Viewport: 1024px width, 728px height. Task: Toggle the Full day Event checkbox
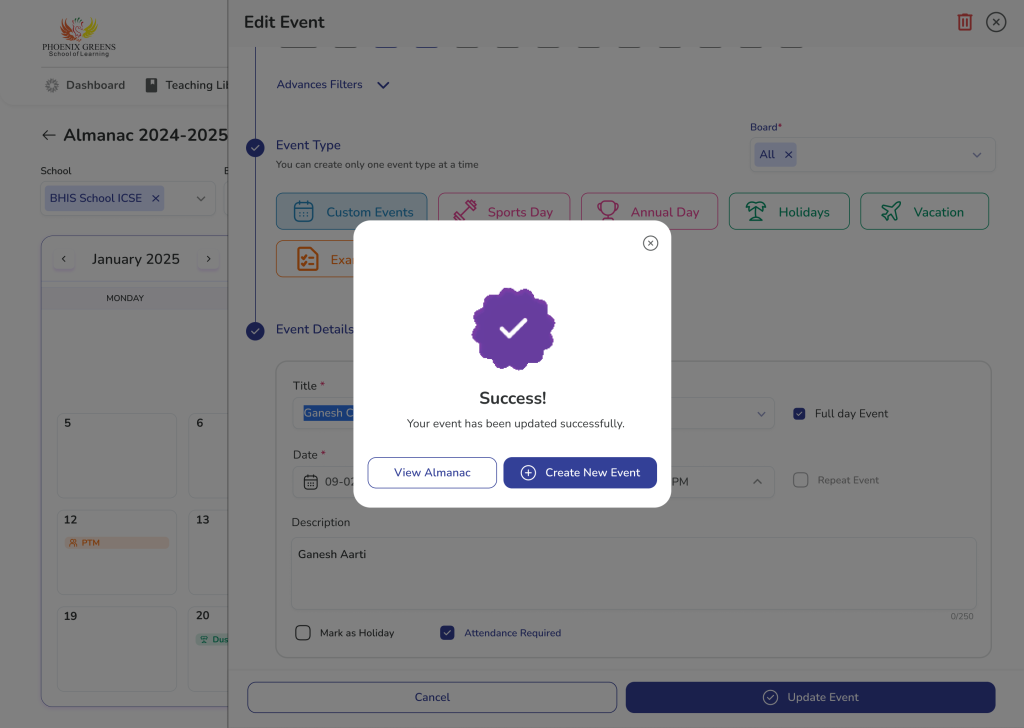coord(799,414)
